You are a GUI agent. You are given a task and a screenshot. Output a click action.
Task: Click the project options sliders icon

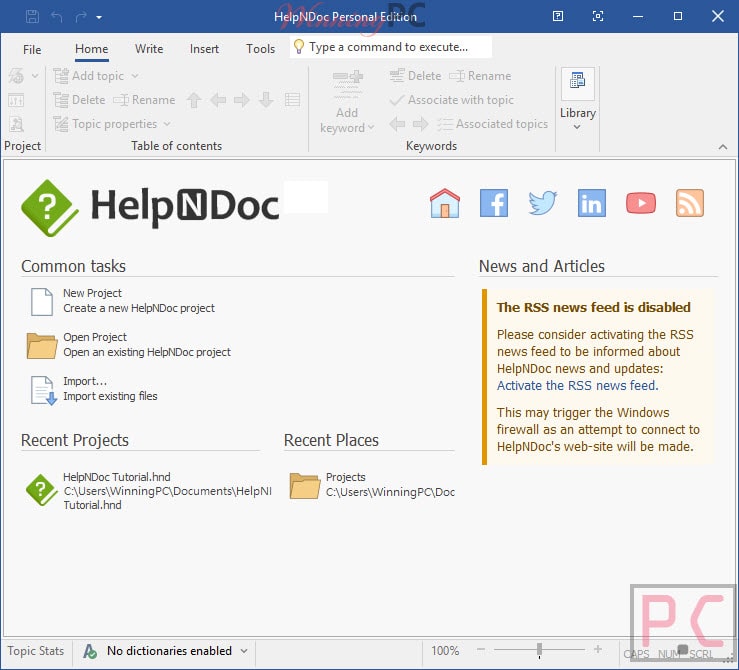pos(16,100)
